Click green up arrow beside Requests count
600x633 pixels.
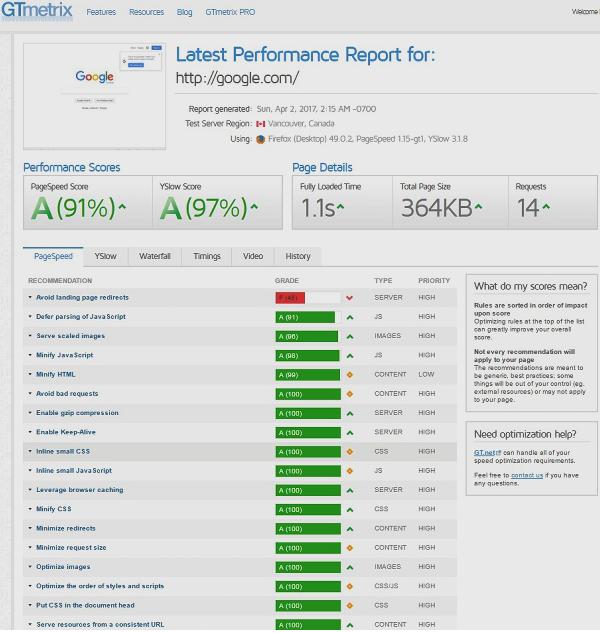point(546,207)
